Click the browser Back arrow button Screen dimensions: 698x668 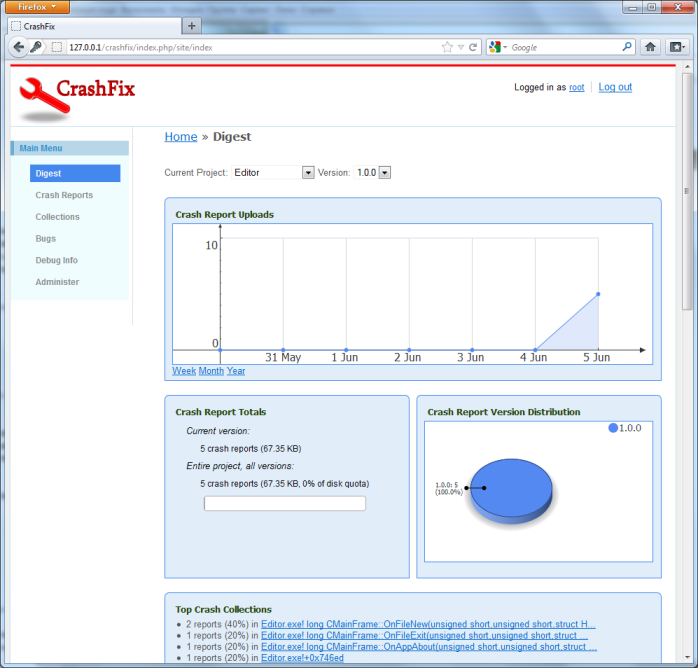[19, 47]
